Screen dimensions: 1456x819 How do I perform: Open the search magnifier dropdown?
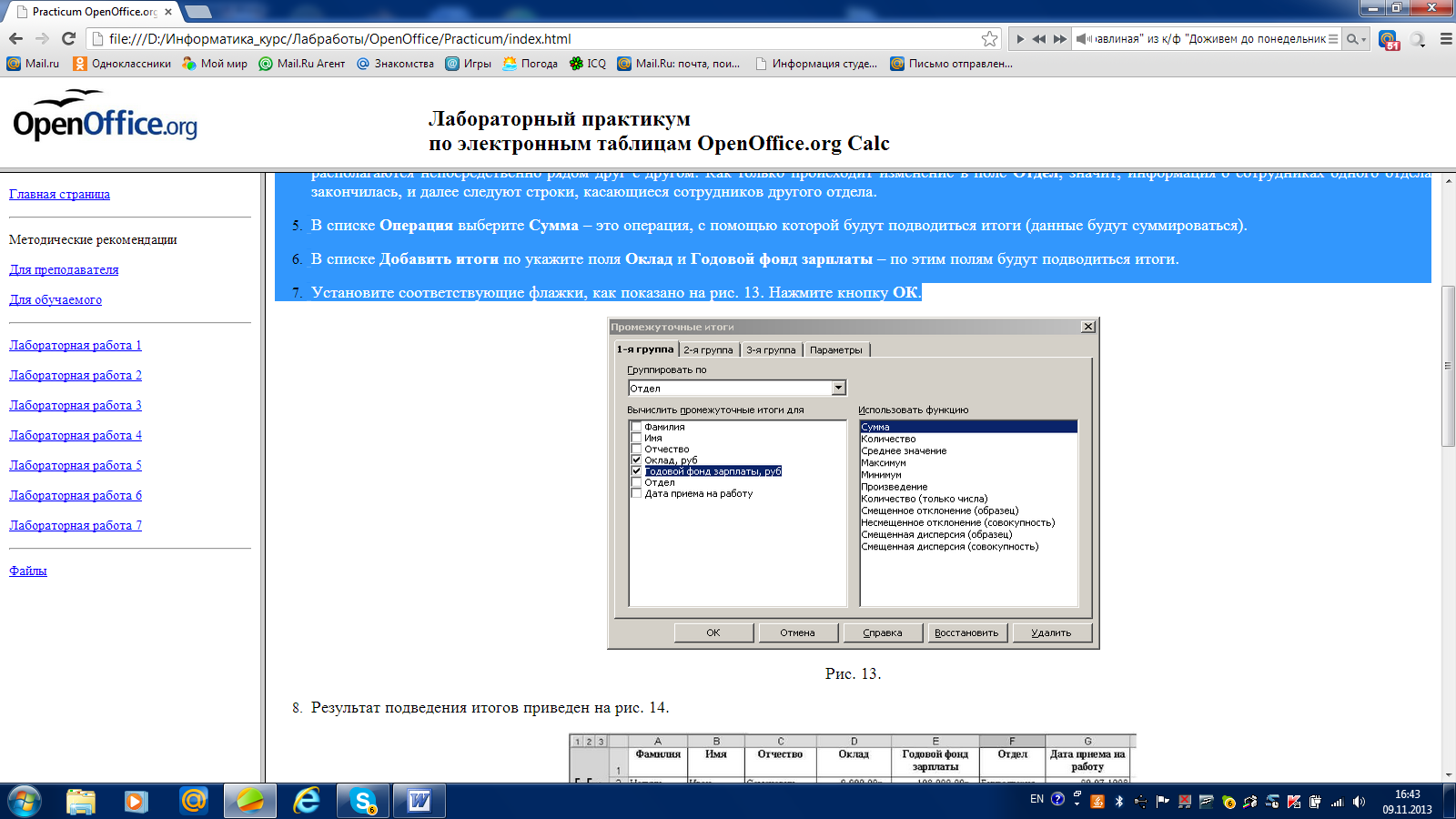pyautogui.click(x=1356, y=39)
